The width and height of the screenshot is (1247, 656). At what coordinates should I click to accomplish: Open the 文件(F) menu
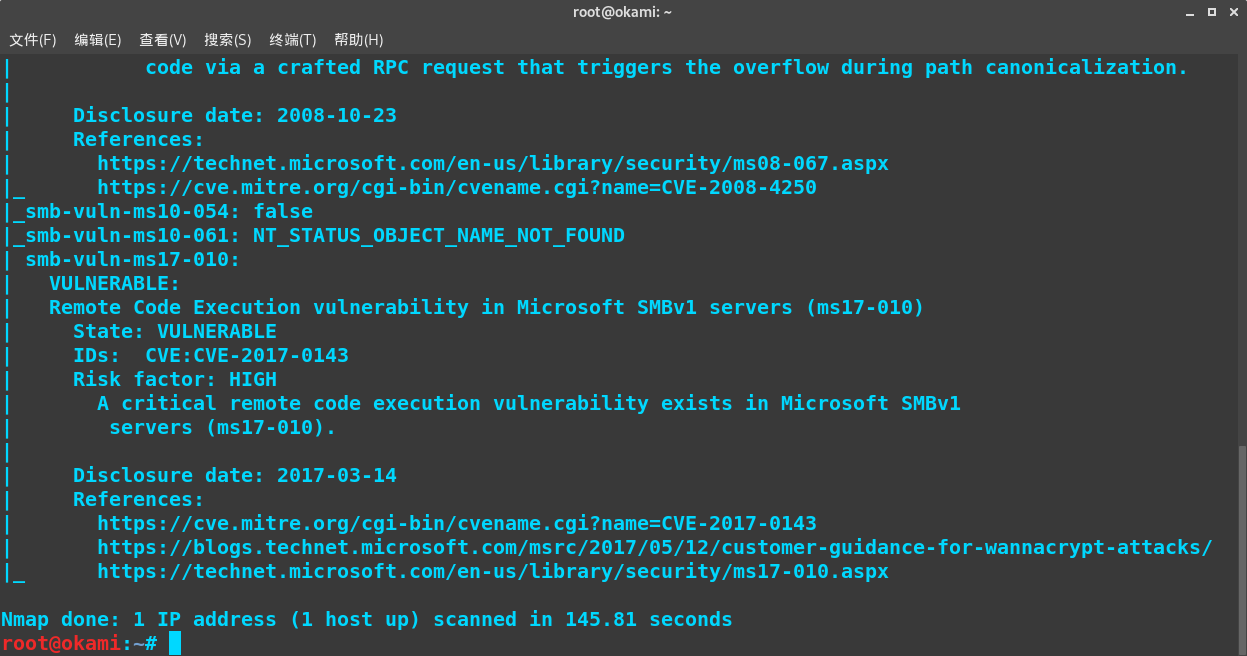pos(33,40)
